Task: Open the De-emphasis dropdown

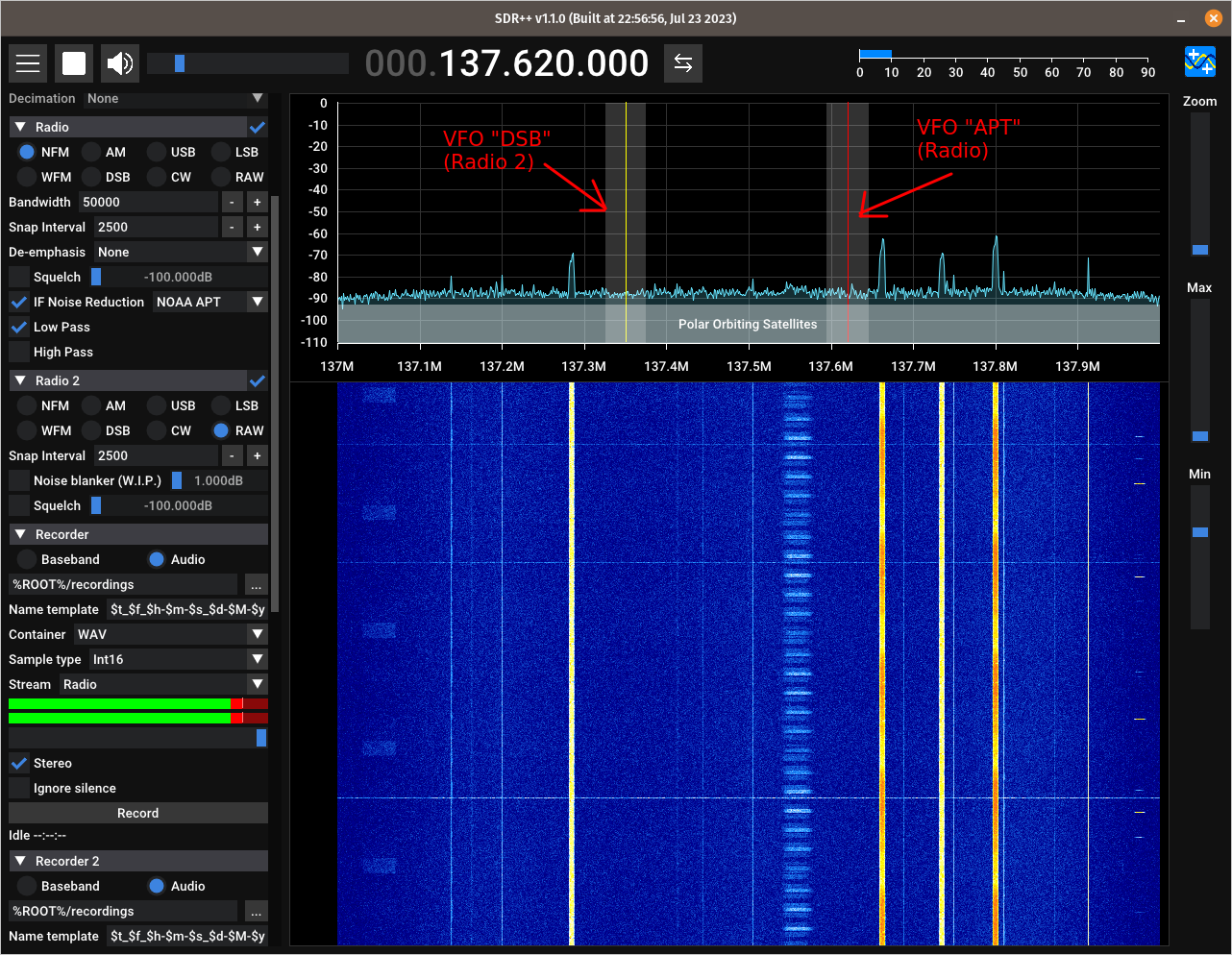Action: [x=181, y=252]
